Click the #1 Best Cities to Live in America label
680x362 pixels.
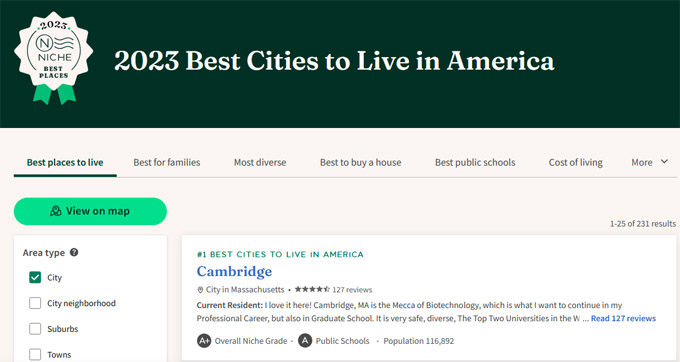tap(280, 254)
